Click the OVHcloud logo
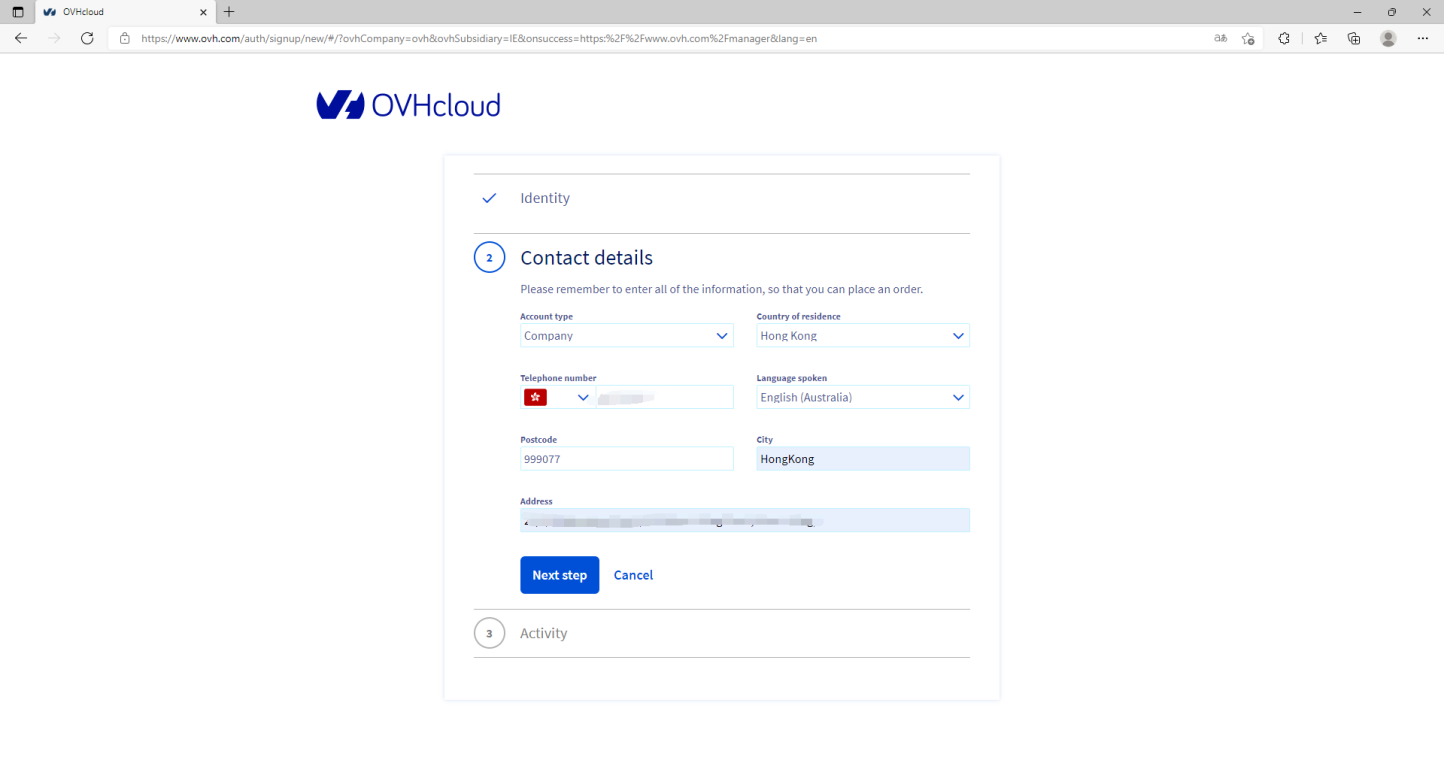The width and height of the screenshot is (1444, 781). [408, 105]
